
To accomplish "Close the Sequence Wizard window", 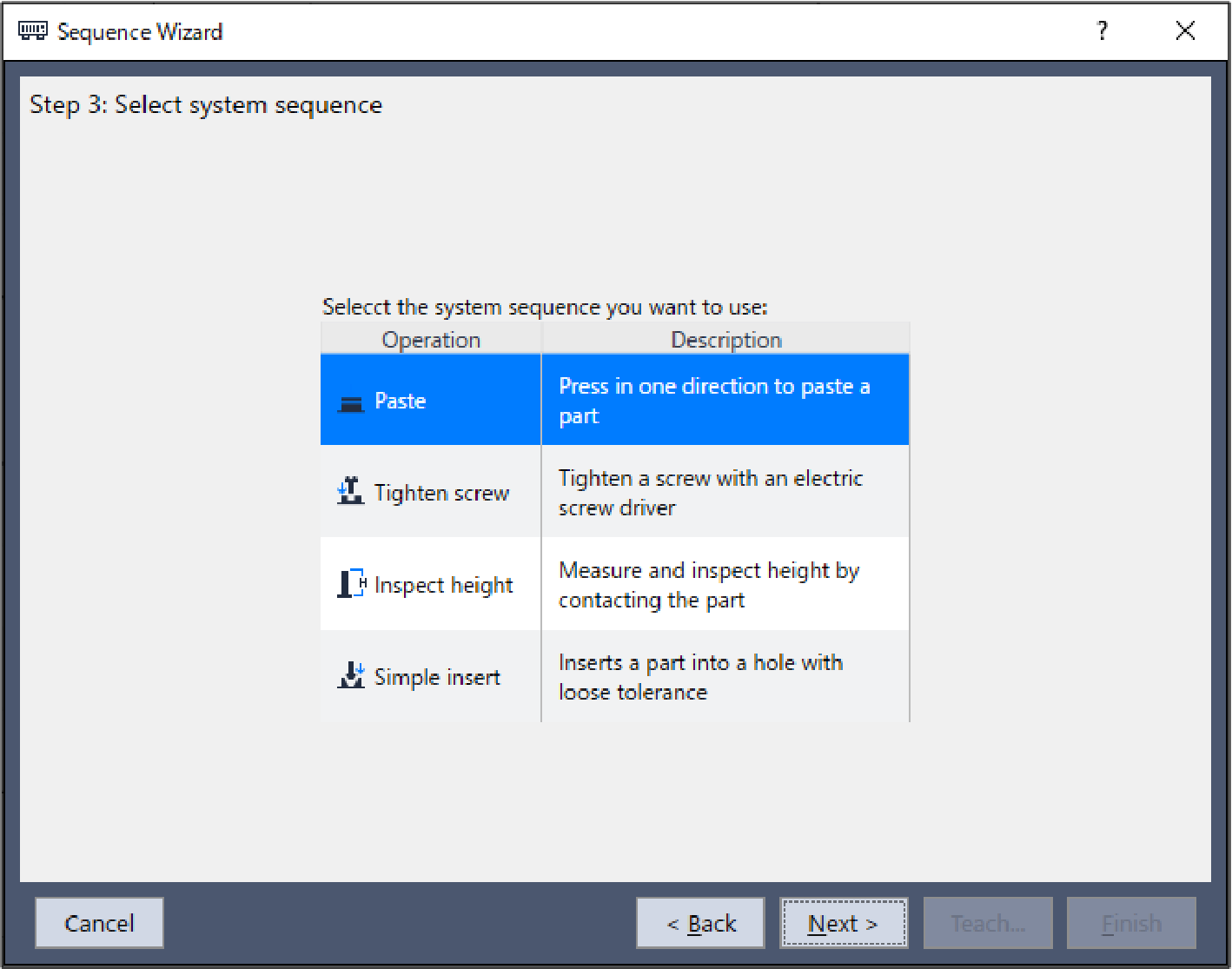I will pyautogui.click(x=1184, y=32).
